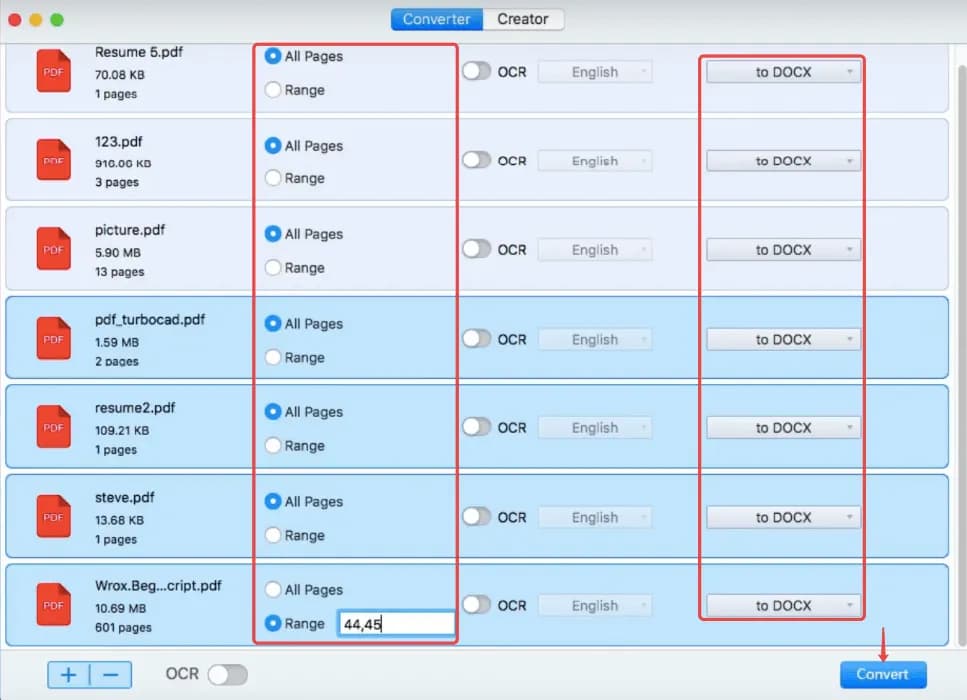This screenshot has height=700, width=967.
Task: Open the 'to DOCX' dropdown for picture.pdf
Action: click(x=783, y=250)
